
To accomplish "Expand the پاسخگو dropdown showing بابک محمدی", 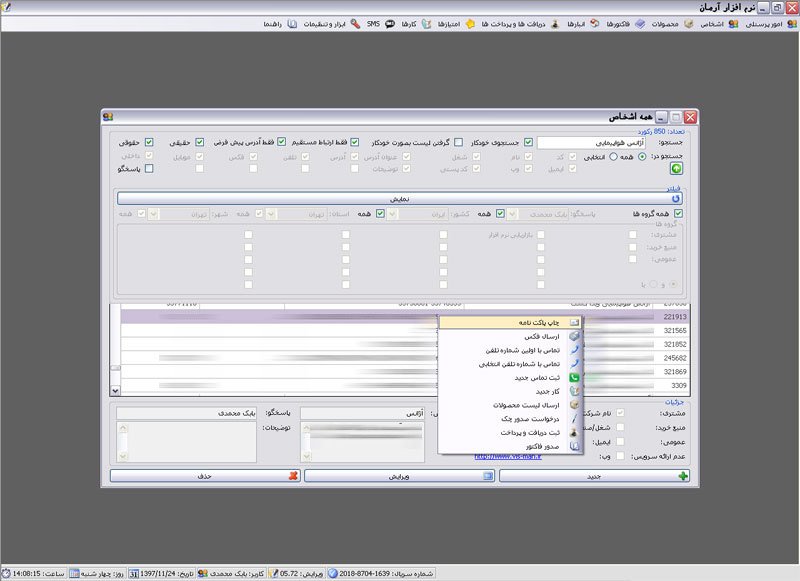I will point(512,214).
